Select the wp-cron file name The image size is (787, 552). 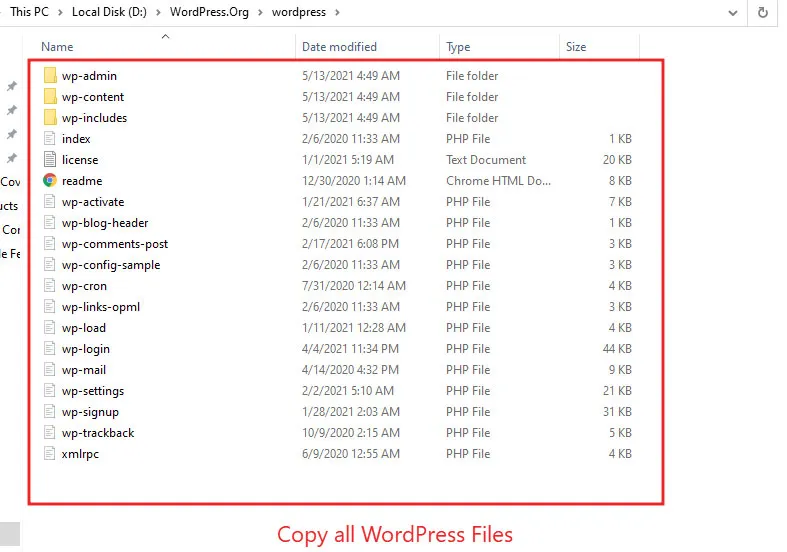[x=84, y=286]
